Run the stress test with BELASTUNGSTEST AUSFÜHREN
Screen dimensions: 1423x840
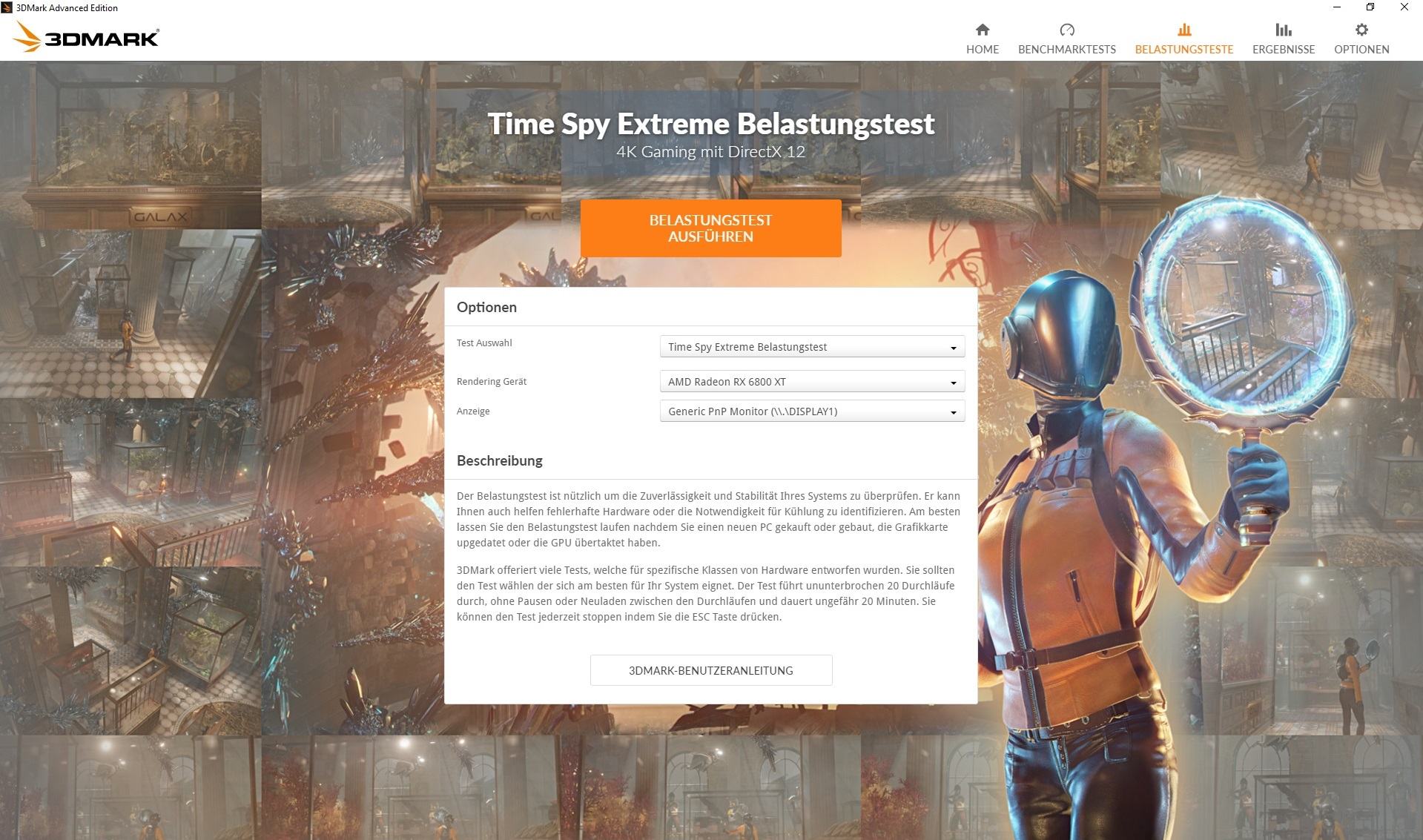710,228
